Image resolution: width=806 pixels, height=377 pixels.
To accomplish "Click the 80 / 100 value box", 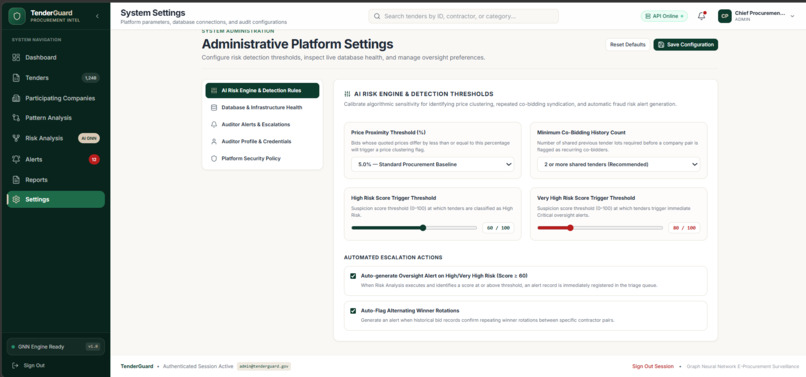I will (684, 228).
